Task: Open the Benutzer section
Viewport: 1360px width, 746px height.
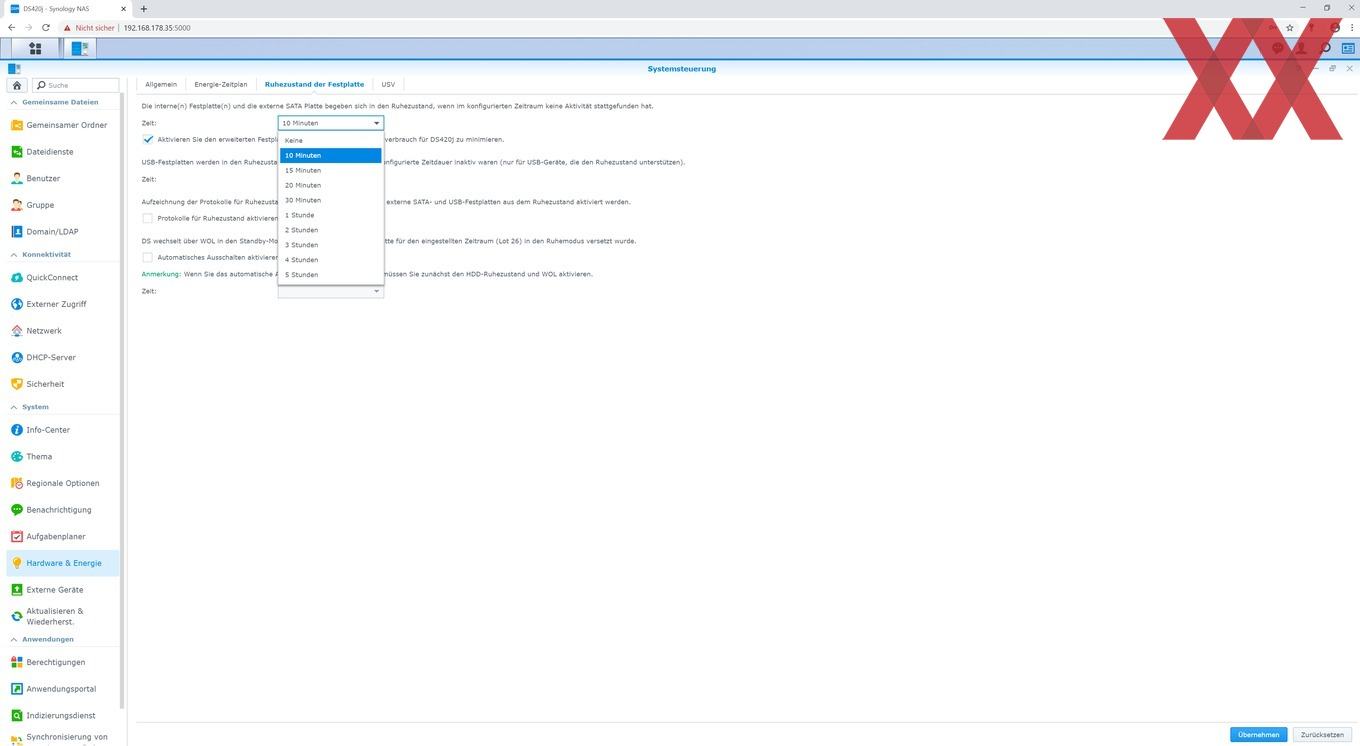Action: coord(63,178)
